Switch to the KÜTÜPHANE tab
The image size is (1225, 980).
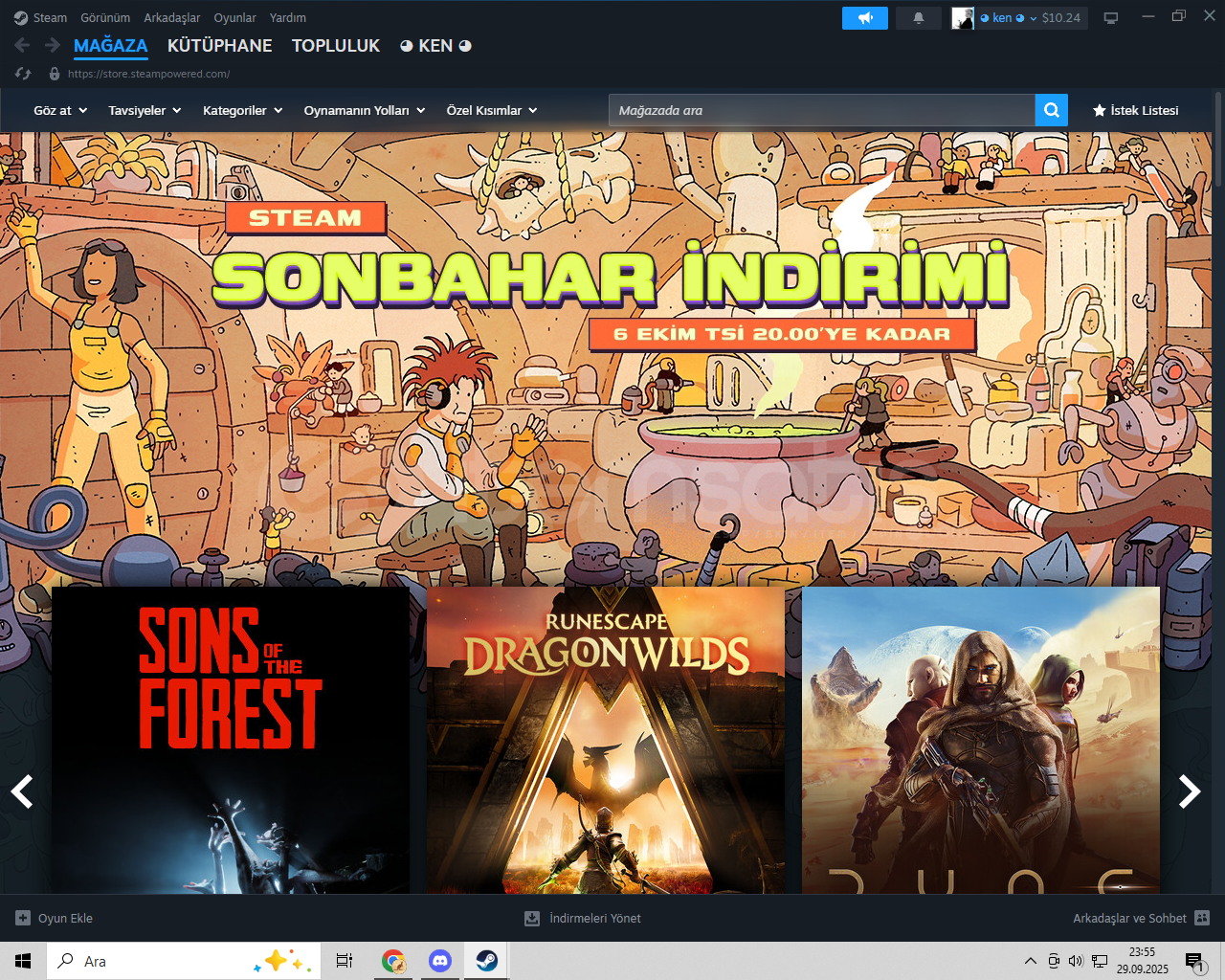point(219,46)
